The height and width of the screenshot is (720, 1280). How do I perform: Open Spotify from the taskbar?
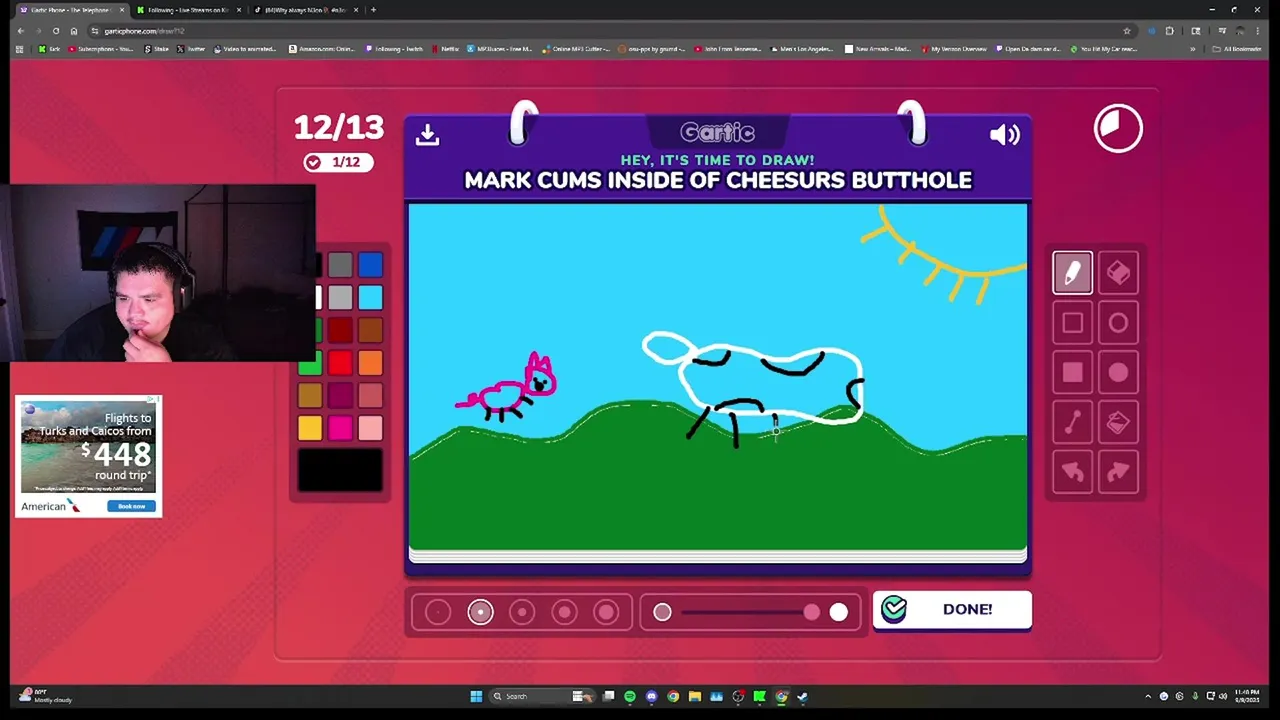(x=630, y=696)
